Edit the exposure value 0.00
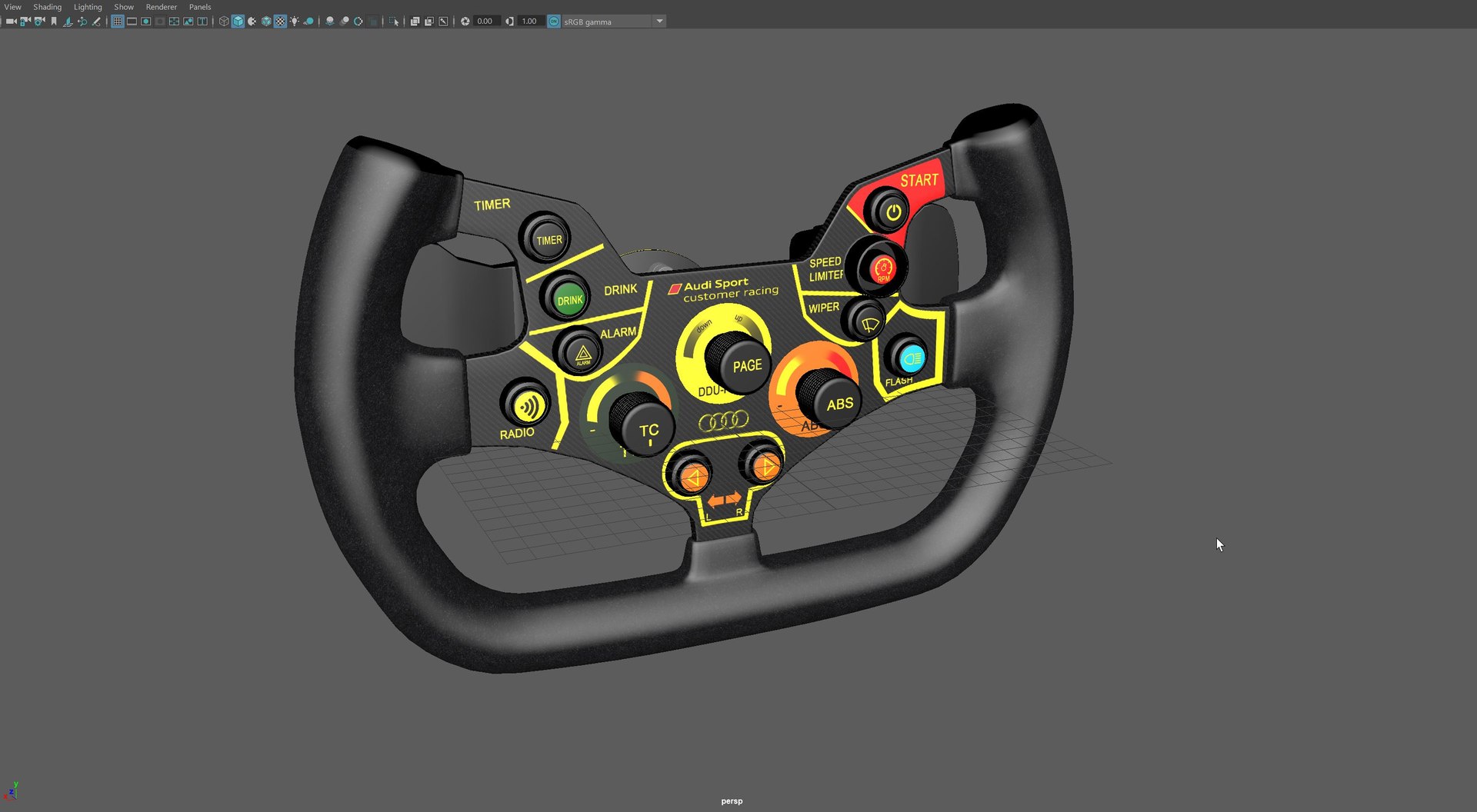This screenshot has width=1477, height=812. [x=486, y=22]
